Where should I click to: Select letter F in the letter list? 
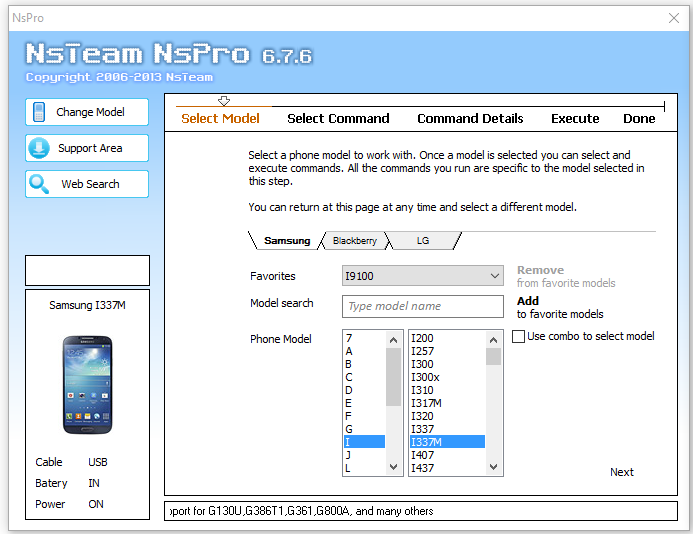pos(364,416)
